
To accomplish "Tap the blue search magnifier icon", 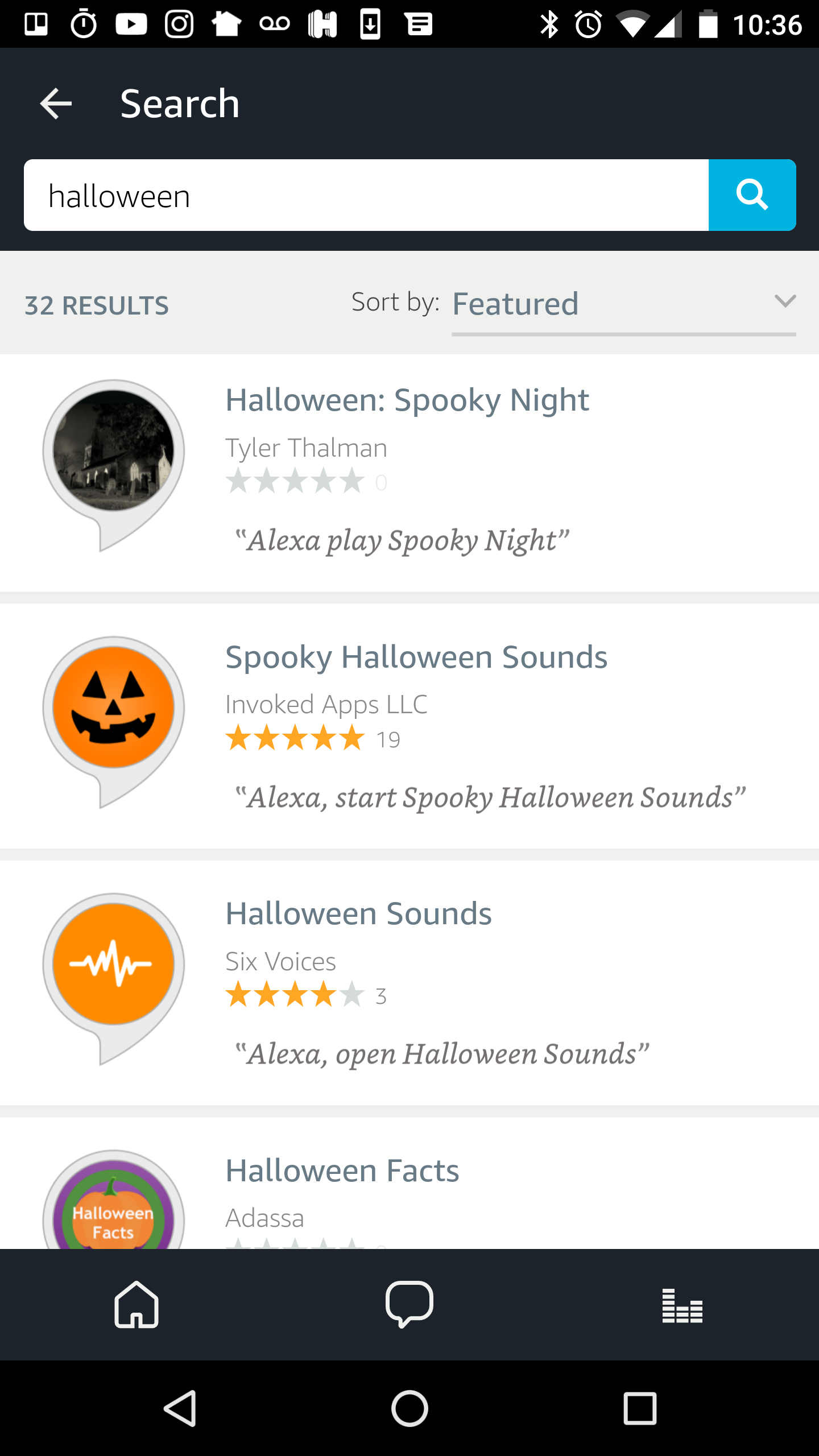I will pyautogui.click(x=752, y=195).
